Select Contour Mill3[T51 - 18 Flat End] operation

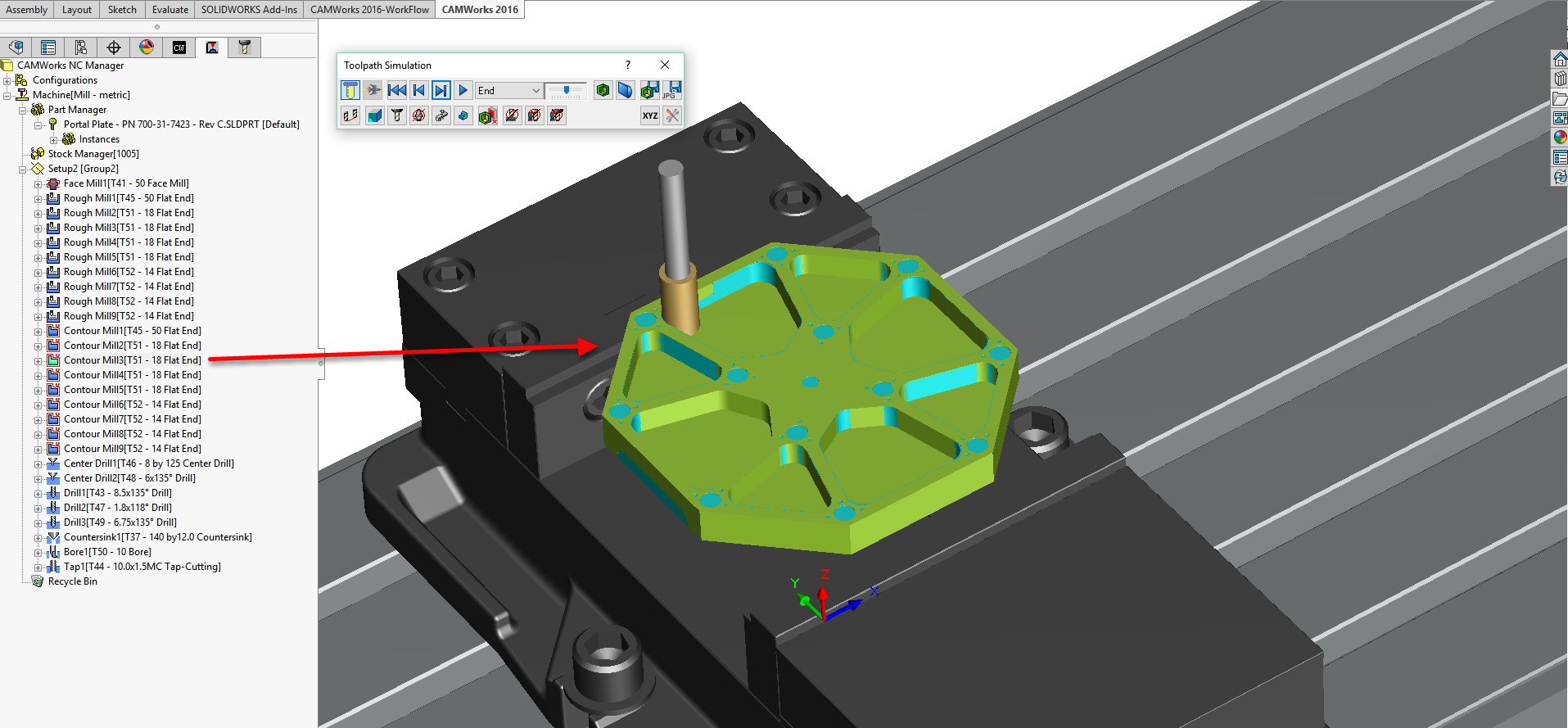pyautogui.click(x=132, y=360)
